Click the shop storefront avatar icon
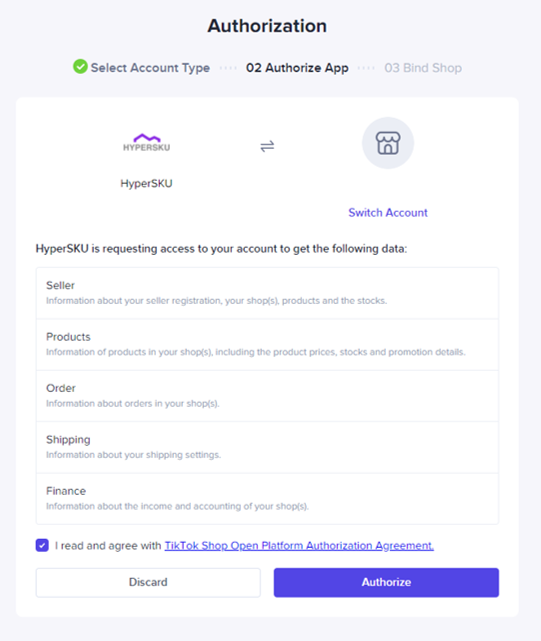Screen dimensions: 541x641 [388, 143]
